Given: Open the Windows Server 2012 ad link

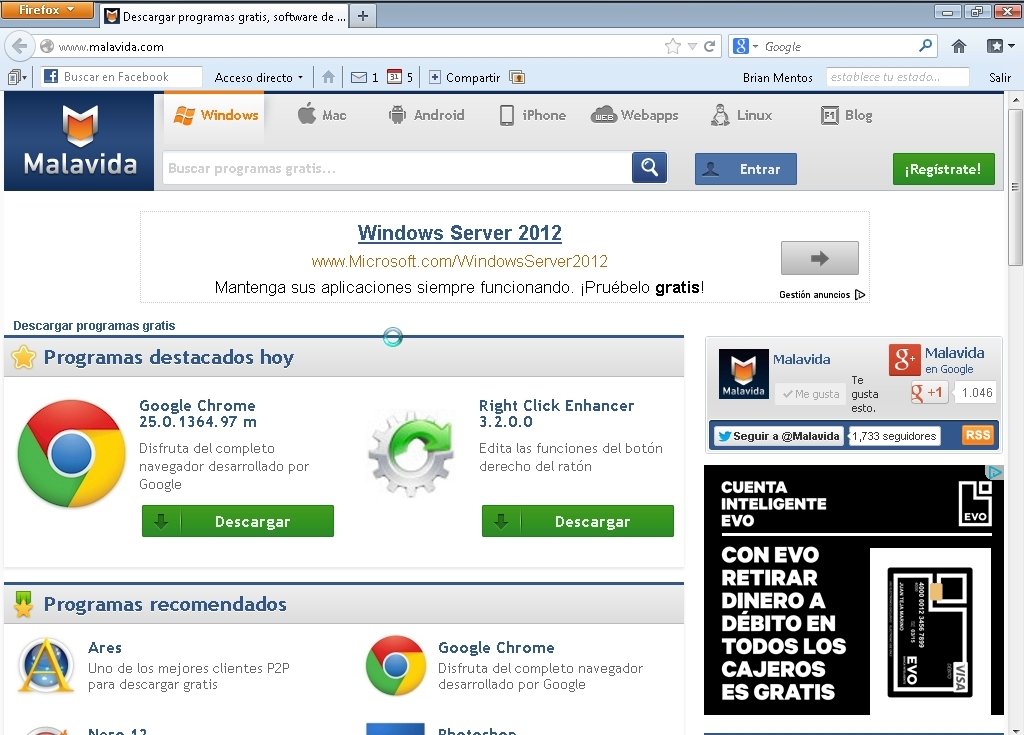Looking at the screenshot, I should click(x=460, y=233).
